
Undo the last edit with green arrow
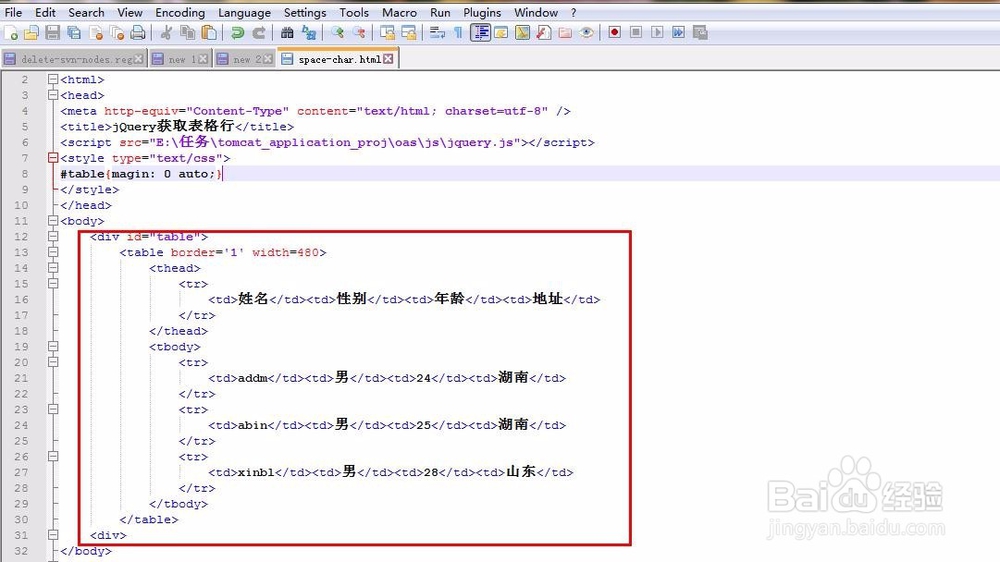coord(237,33)
